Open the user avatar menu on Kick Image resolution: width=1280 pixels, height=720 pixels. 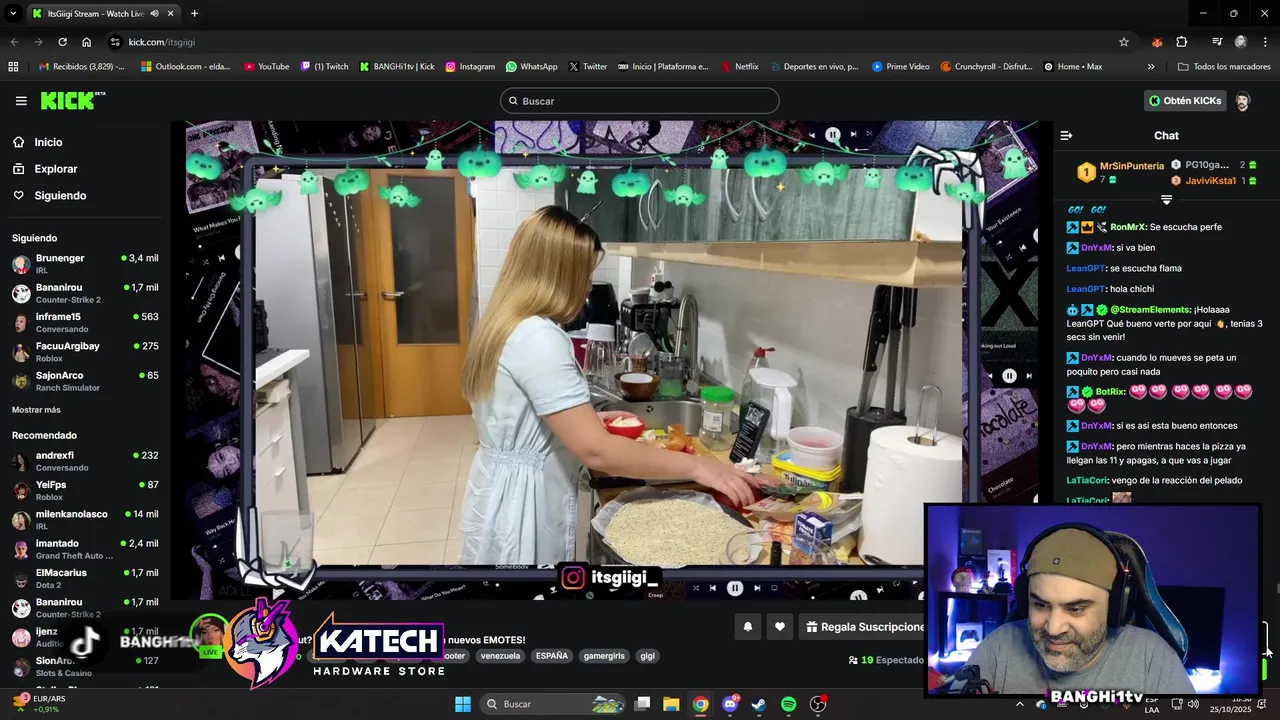(x=1242, y=101)
